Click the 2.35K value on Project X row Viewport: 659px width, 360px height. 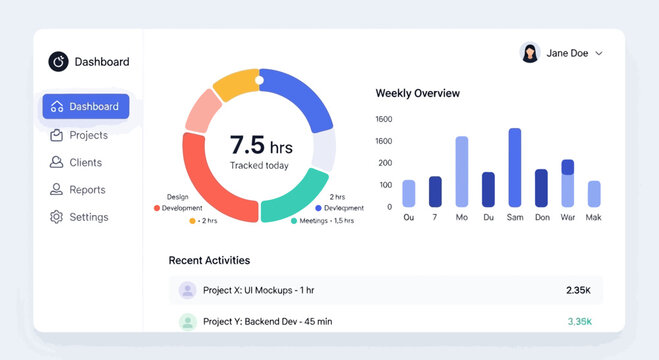pos(578,290)
